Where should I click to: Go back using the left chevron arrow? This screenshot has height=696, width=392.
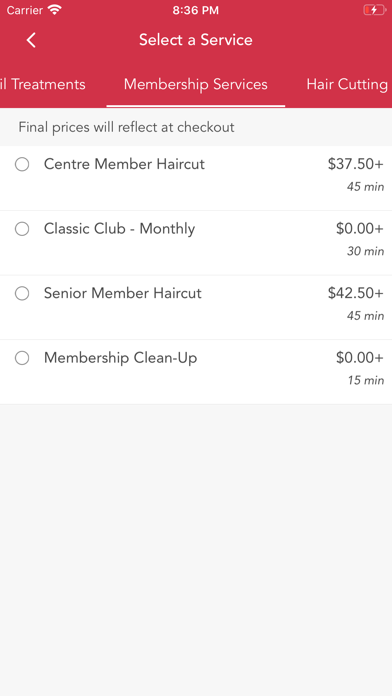coord(31,40)
